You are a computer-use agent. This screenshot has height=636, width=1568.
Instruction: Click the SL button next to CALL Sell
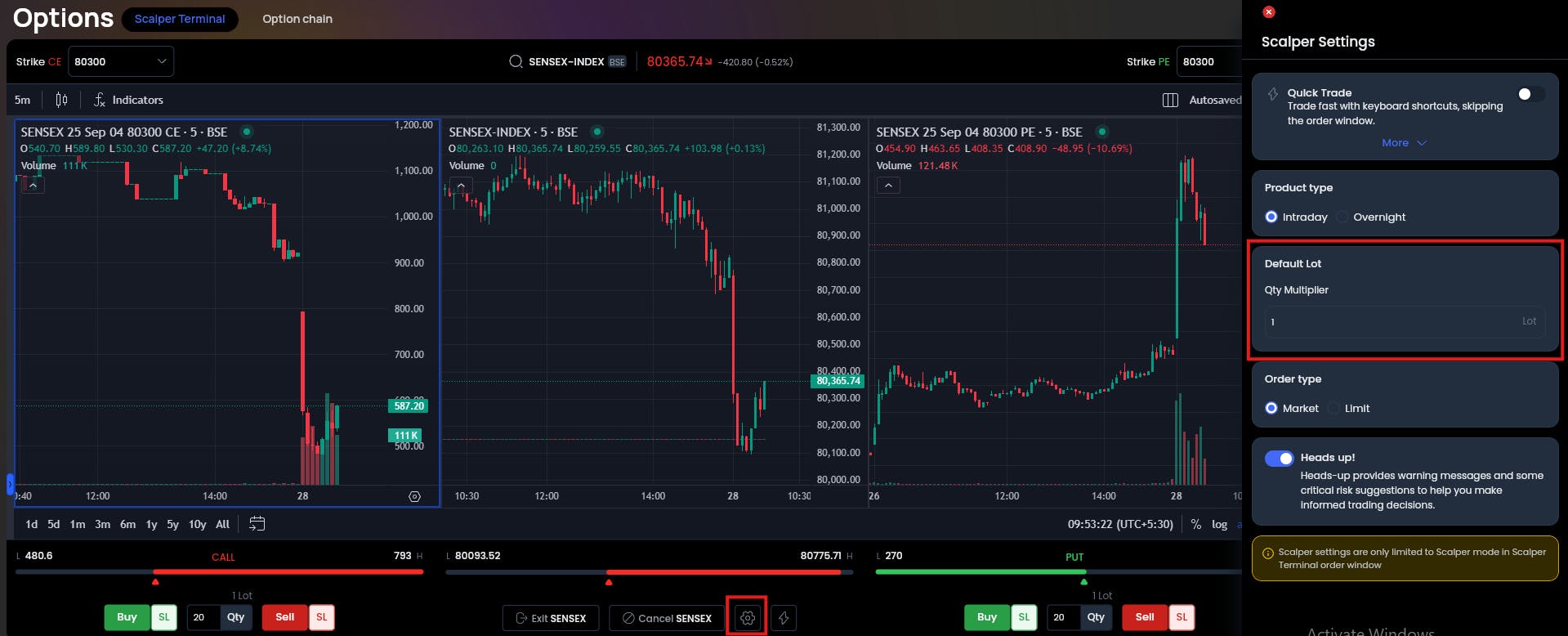coord(321,617)
